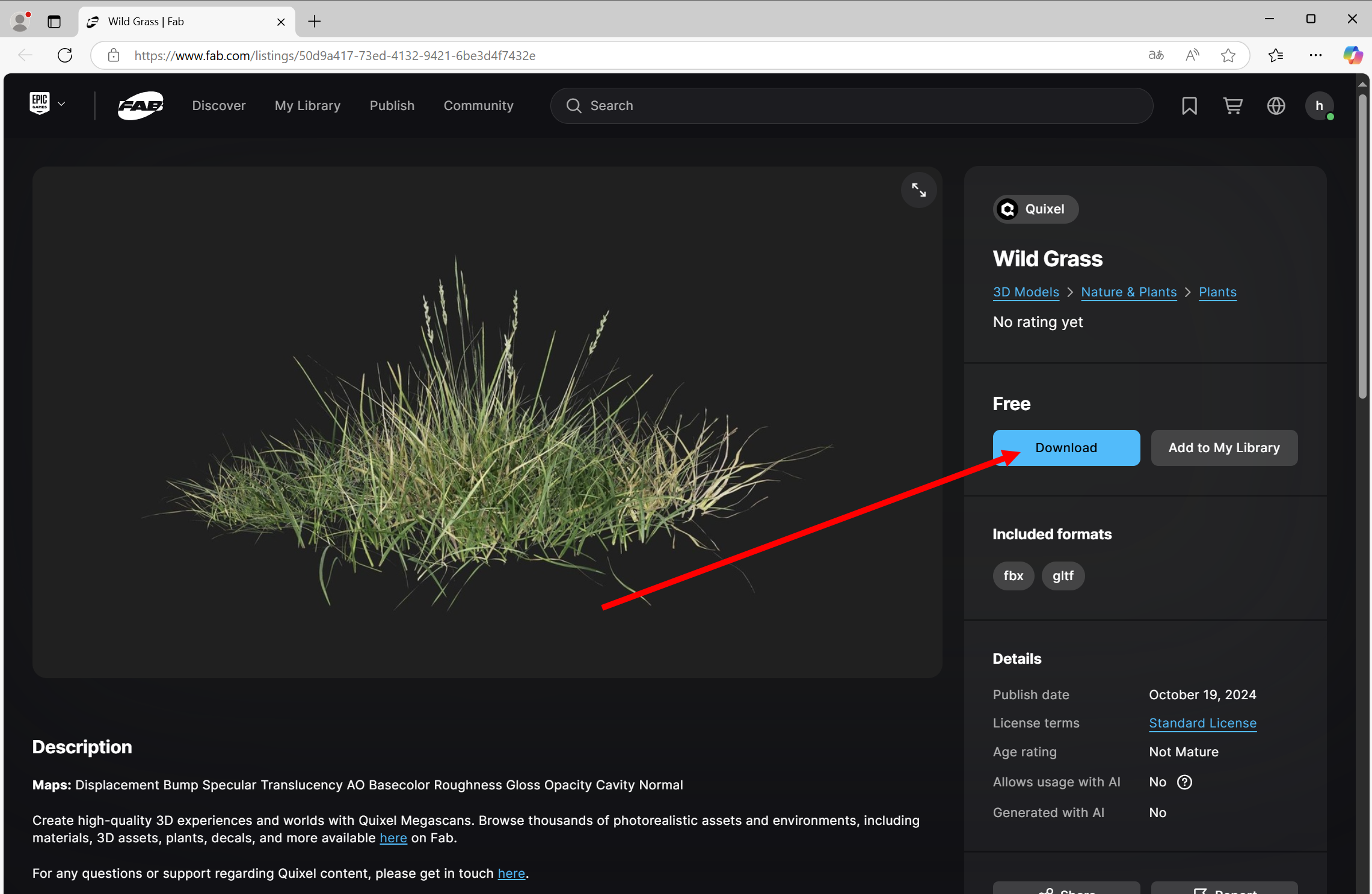Open My Library from navigation
Screen dimensions: 1372x894
click(307, 106)
